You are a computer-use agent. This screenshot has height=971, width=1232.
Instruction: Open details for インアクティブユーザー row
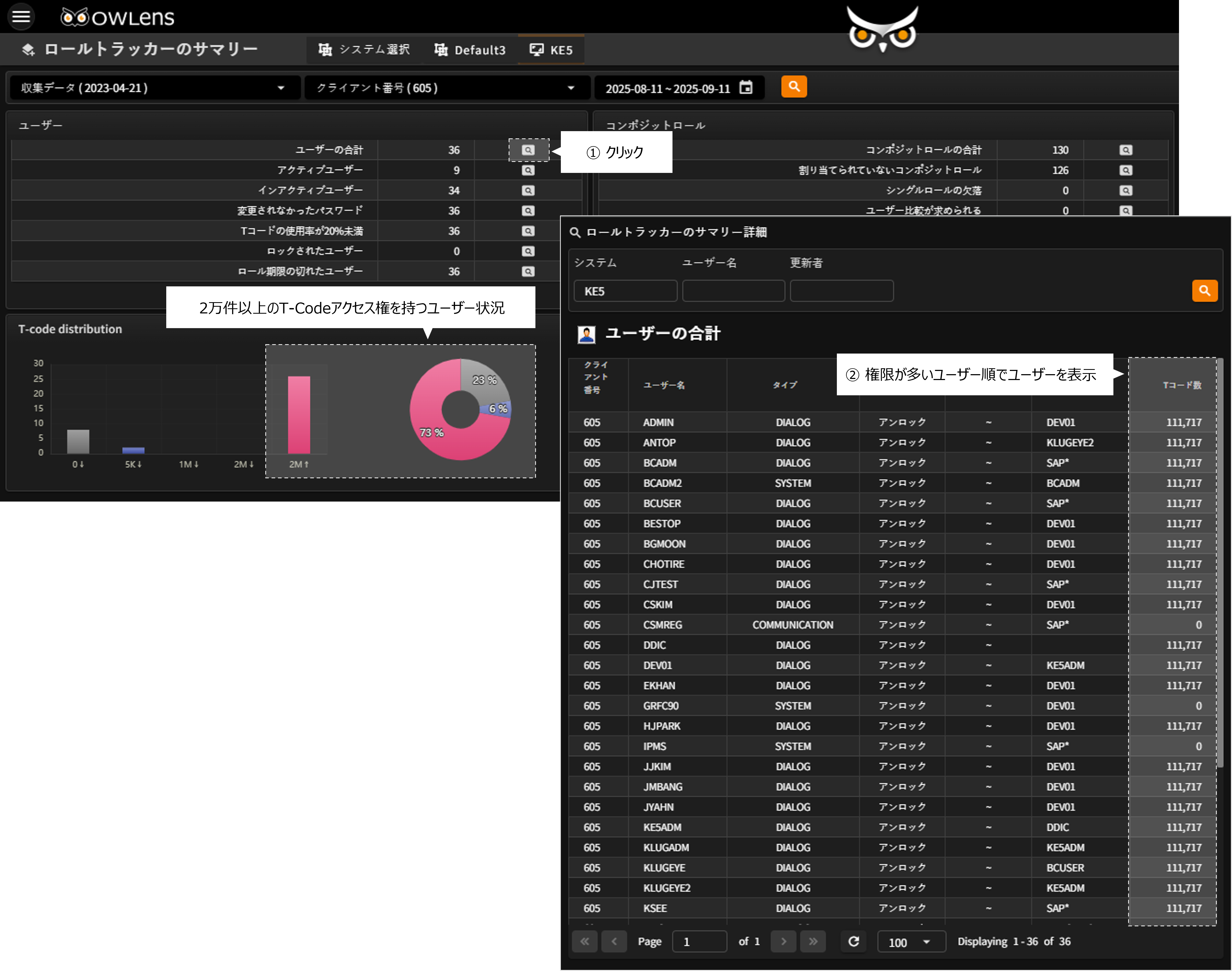[x=528, y=191]
